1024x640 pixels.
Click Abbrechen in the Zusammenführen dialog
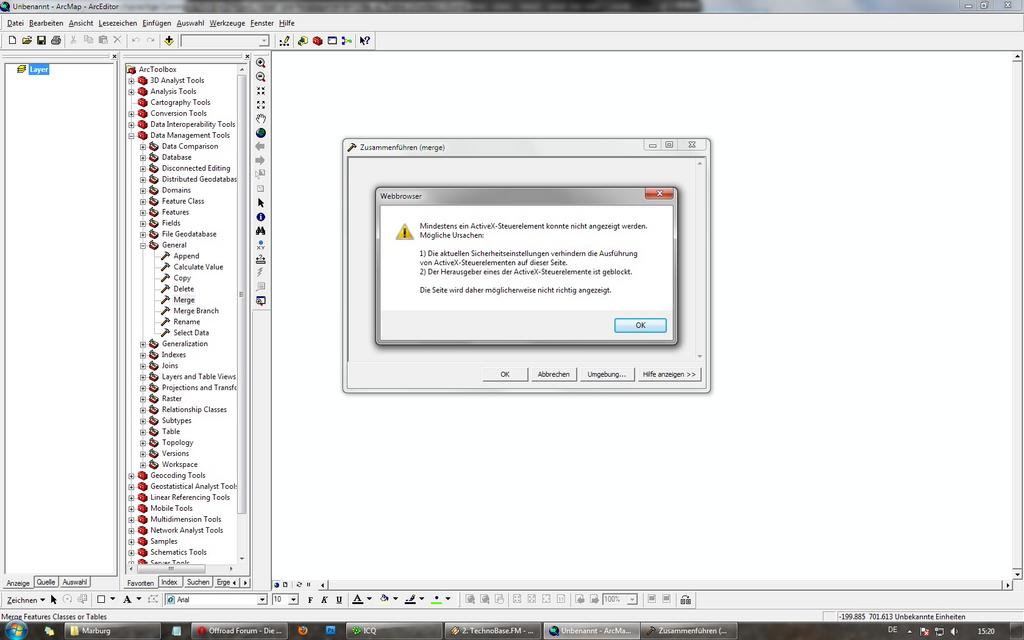tap(553, 374)
